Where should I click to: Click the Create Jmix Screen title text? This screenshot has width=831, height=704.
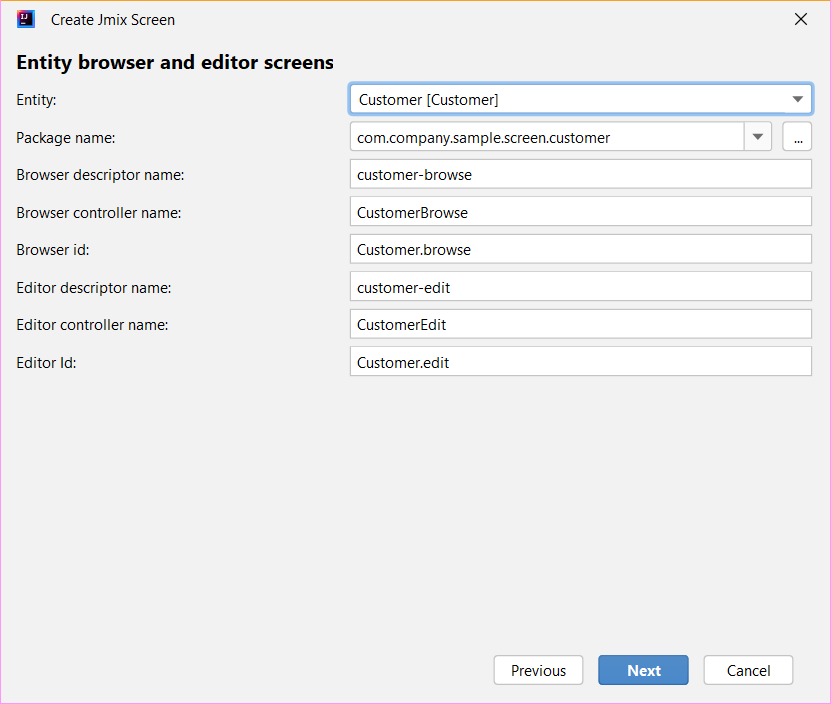click(113, 20)
